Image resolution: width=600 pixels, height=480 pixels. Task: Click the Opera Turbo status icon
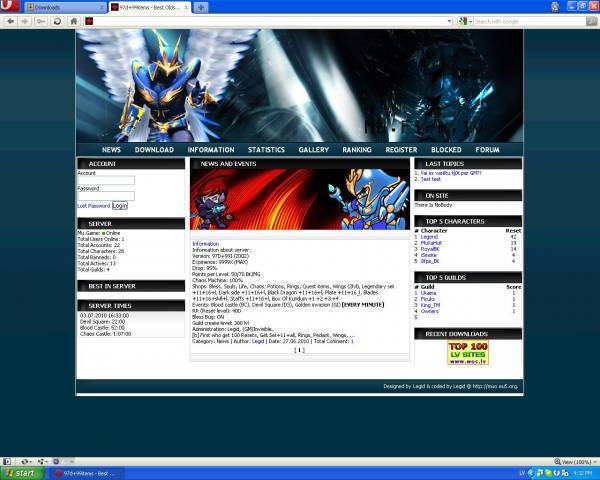coord(56,461)
